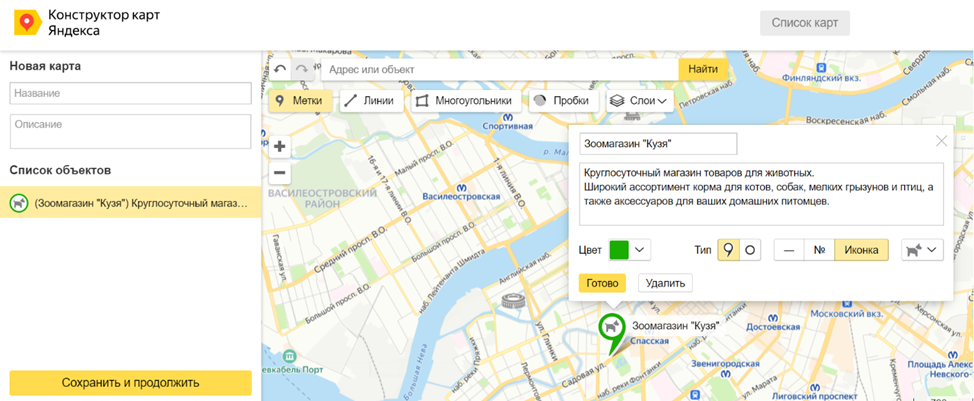Select the № number marker option
The image size is (974, 401).
tap(819, 250)
